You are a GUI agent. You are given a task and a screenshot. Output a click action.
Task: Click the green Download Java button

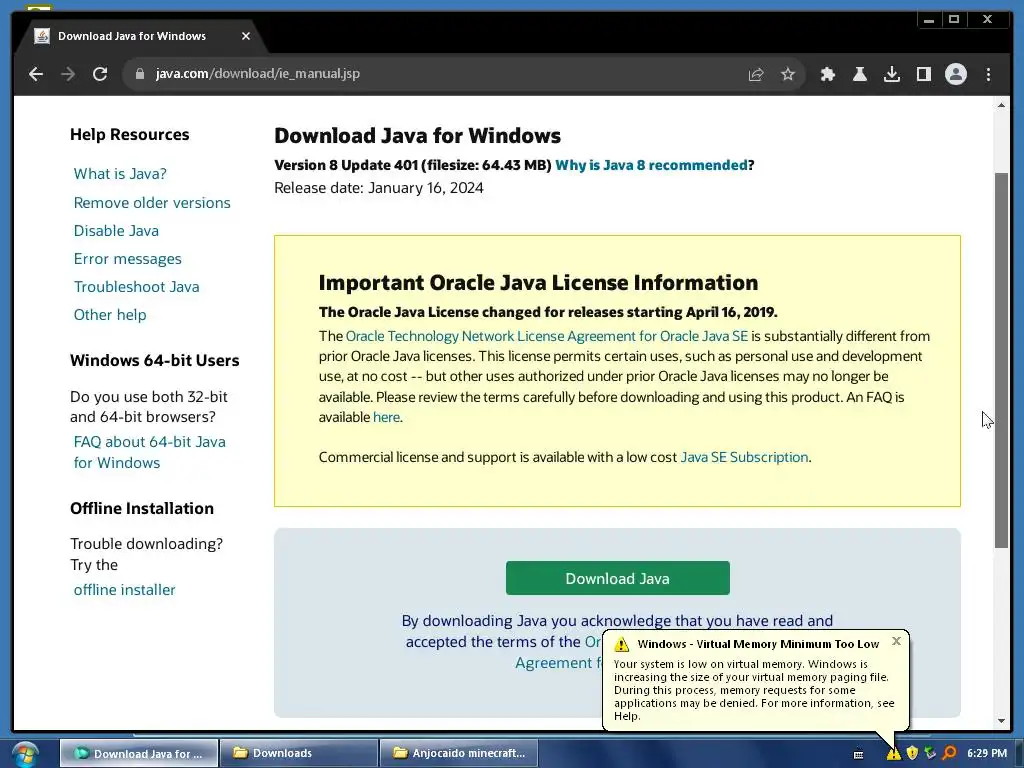[617, 578]
